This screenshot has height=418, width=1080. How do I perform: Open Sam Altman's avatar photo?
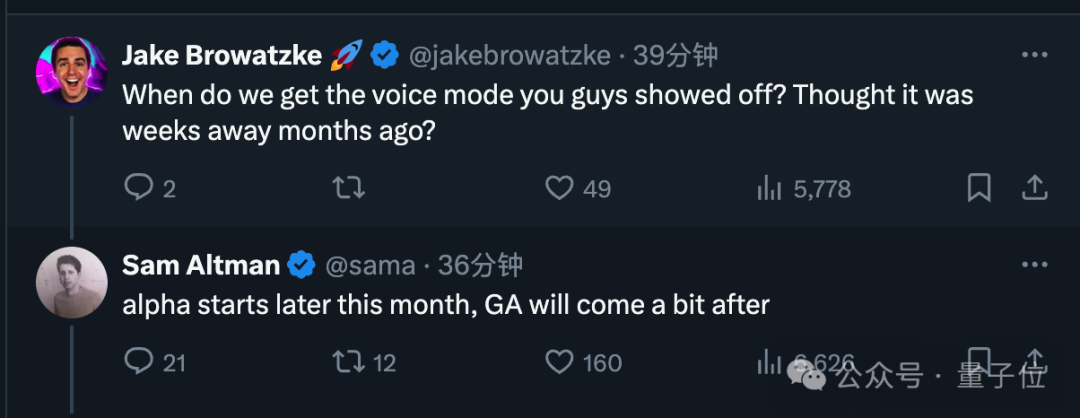(x=72, y=282)
